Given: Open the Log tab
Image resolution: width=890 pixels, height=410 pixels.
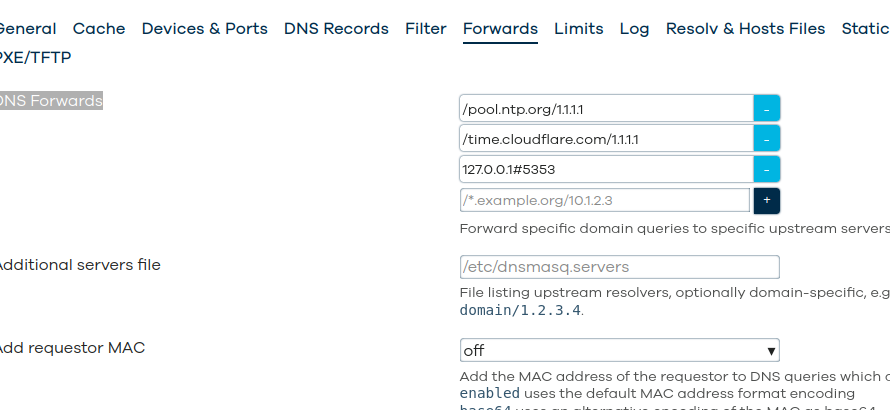Looking at the screenshot, I should (x=634, y=28).
